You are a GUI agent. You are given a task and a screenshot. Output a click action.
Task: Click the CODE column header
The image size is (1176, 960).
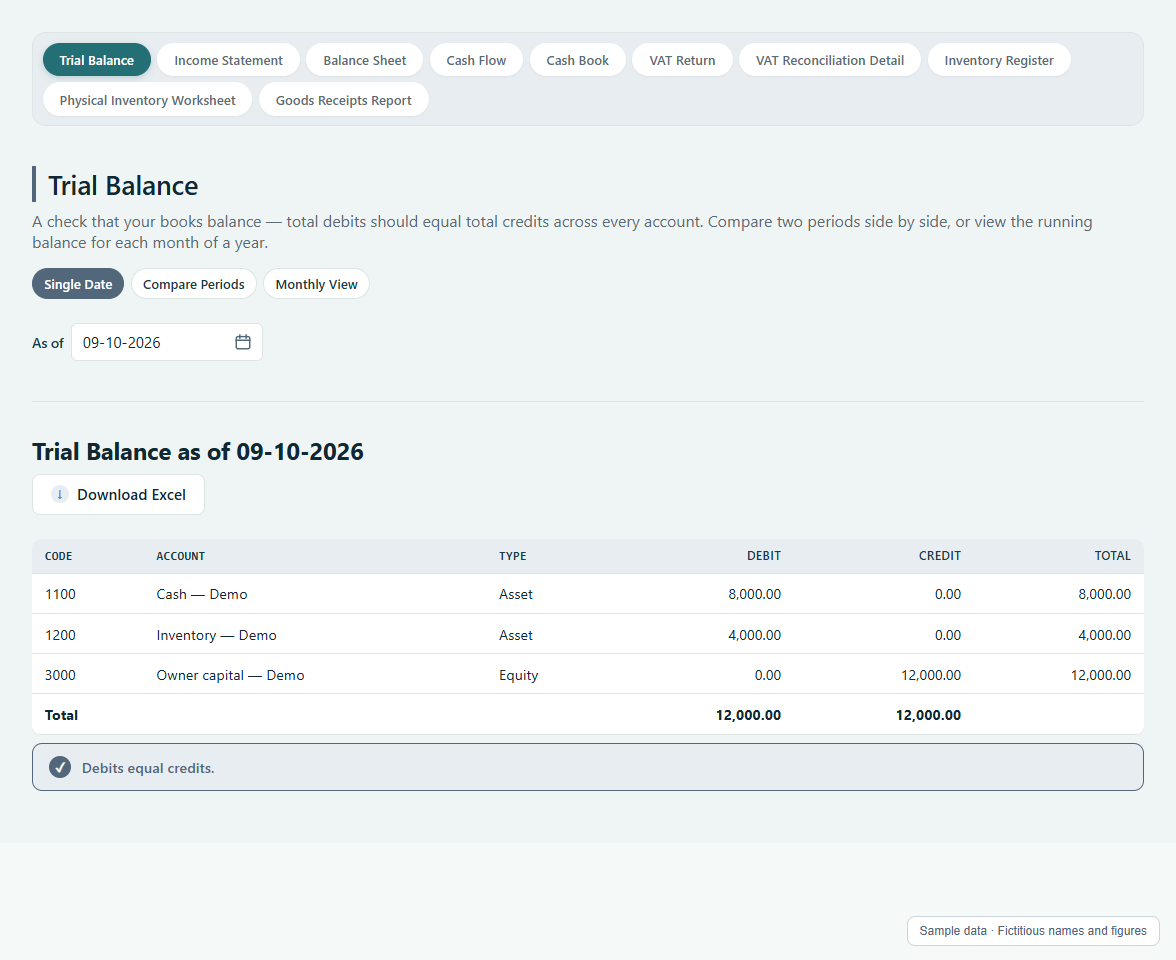point(58,556)
